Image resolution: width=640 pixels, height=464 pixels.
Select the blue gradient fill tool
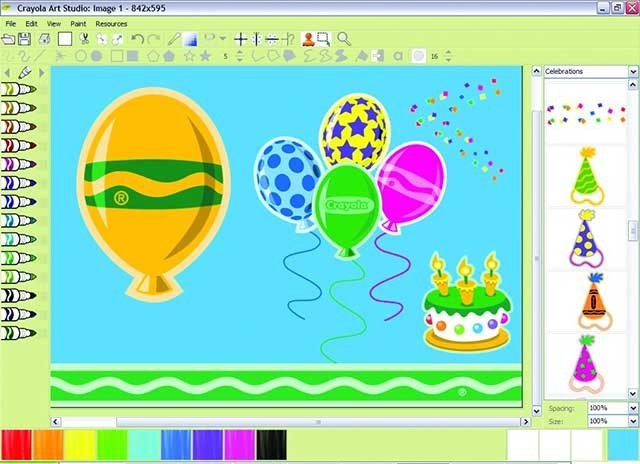tap(190, 39)
